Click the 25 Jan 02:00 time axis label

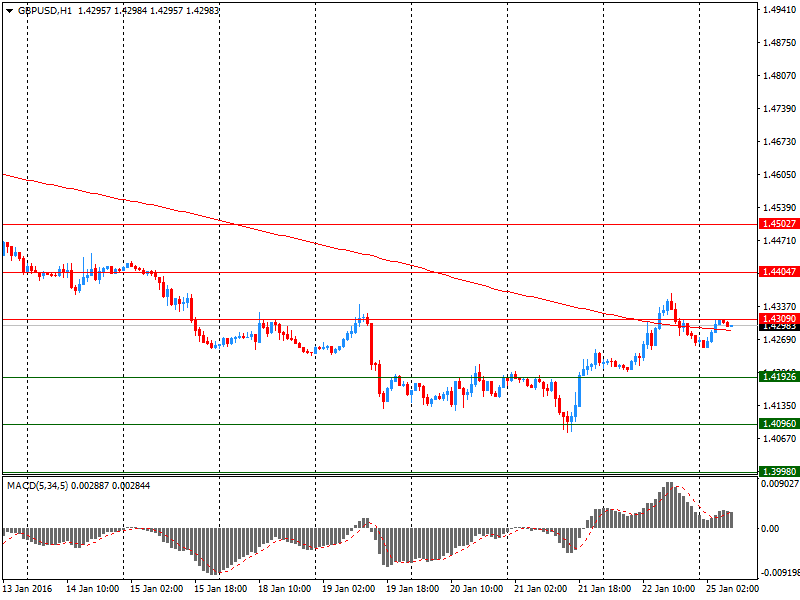(x=733, y=589)
